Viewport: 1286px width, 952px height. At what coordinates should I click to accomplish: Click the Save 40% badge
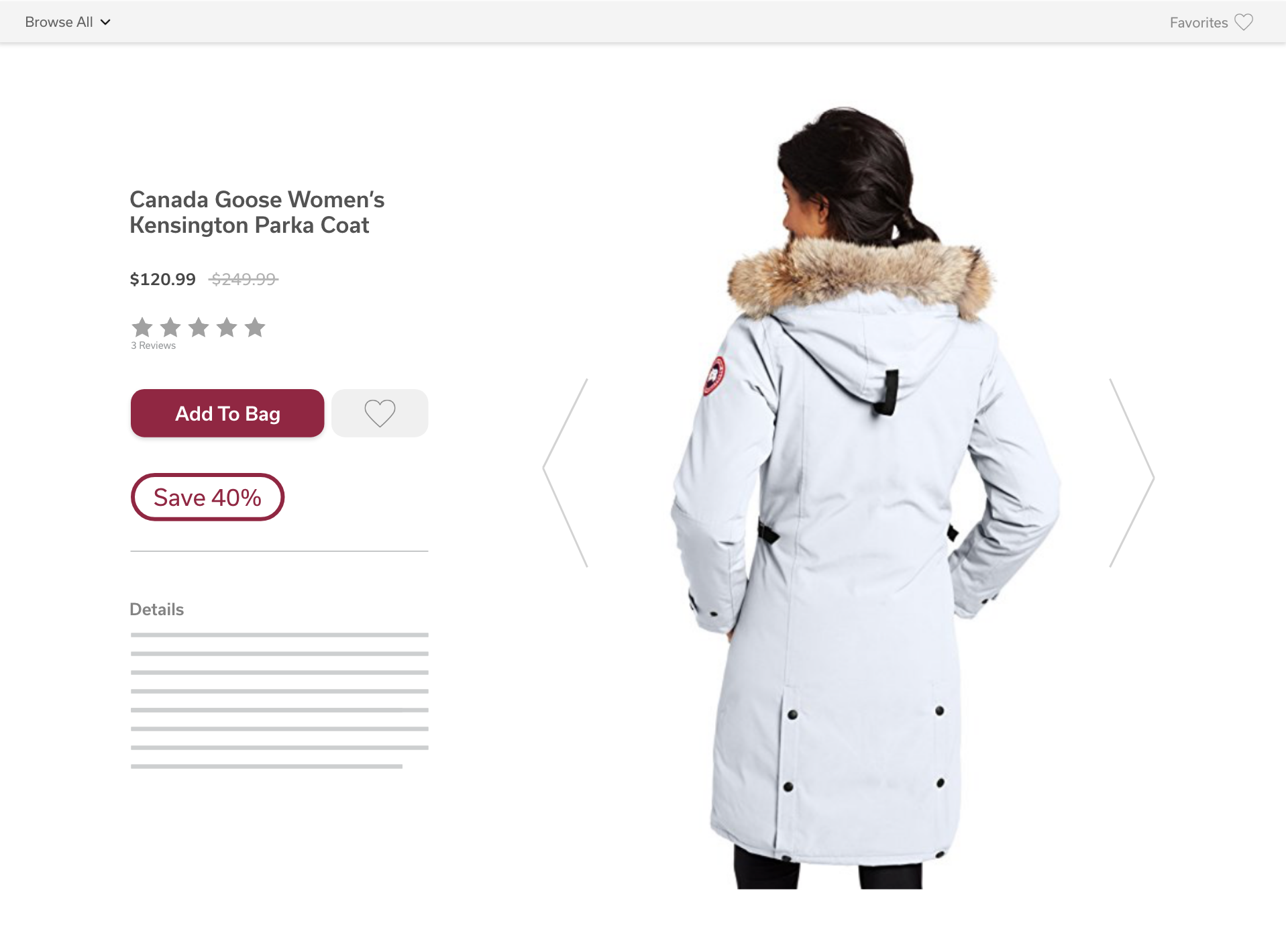click(207, 497)
